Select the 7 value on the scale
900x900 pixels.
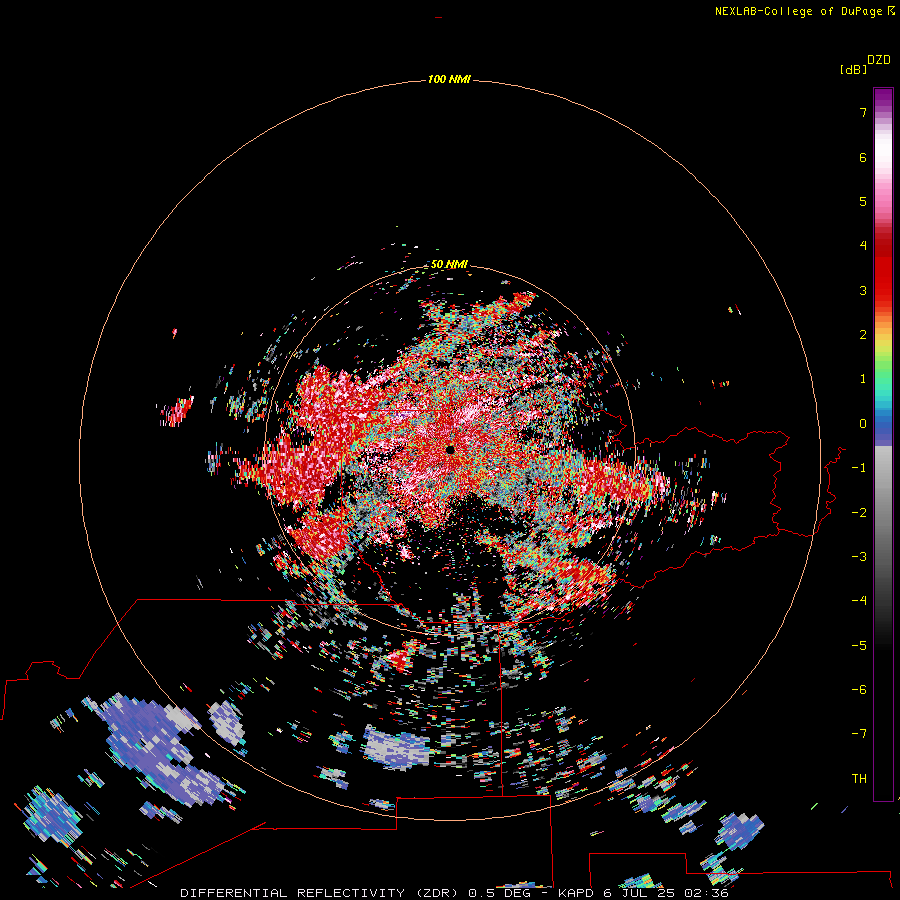click(863, 112)
